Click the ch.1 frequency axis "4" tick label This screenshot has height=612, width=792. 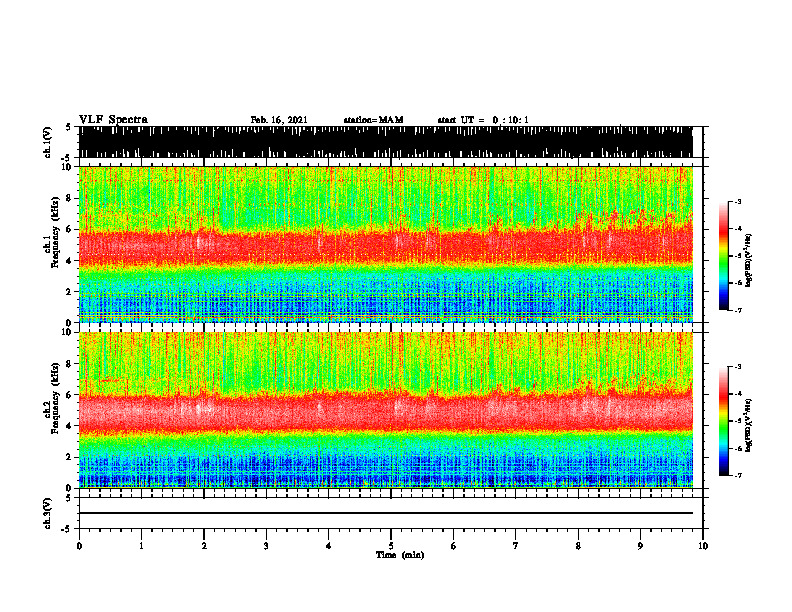point(70,261)
